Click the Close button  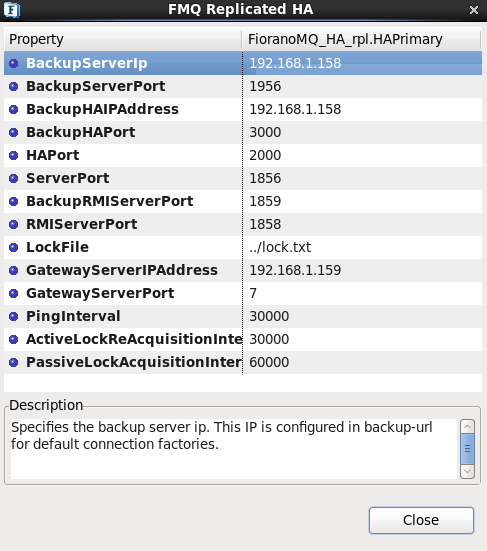(421, 520)
